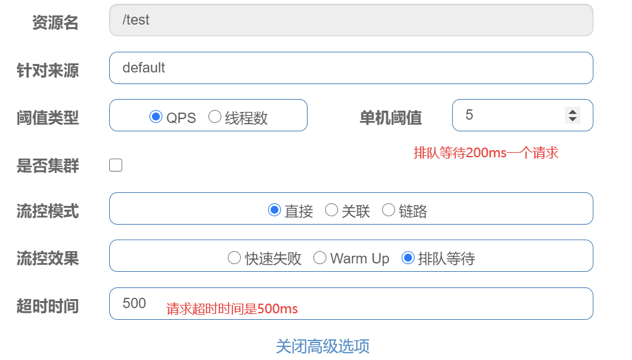632x360 pixels.
Task: Select Warm Up flow control effect
Action: 320,258
